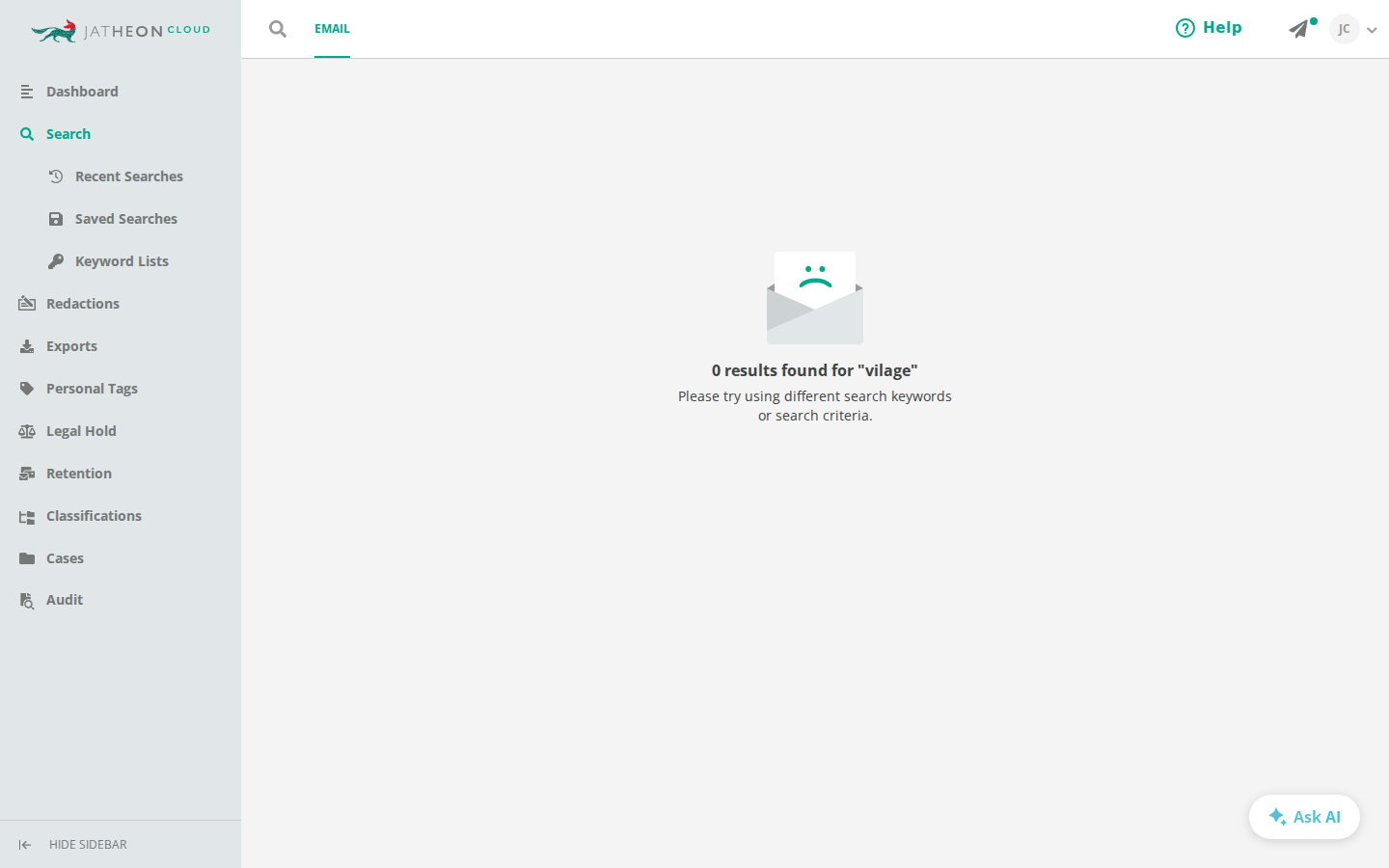Click the Keyword Lists key icon
The height and width of the screenshot is (868, 1389).
[x=56, y=261]
